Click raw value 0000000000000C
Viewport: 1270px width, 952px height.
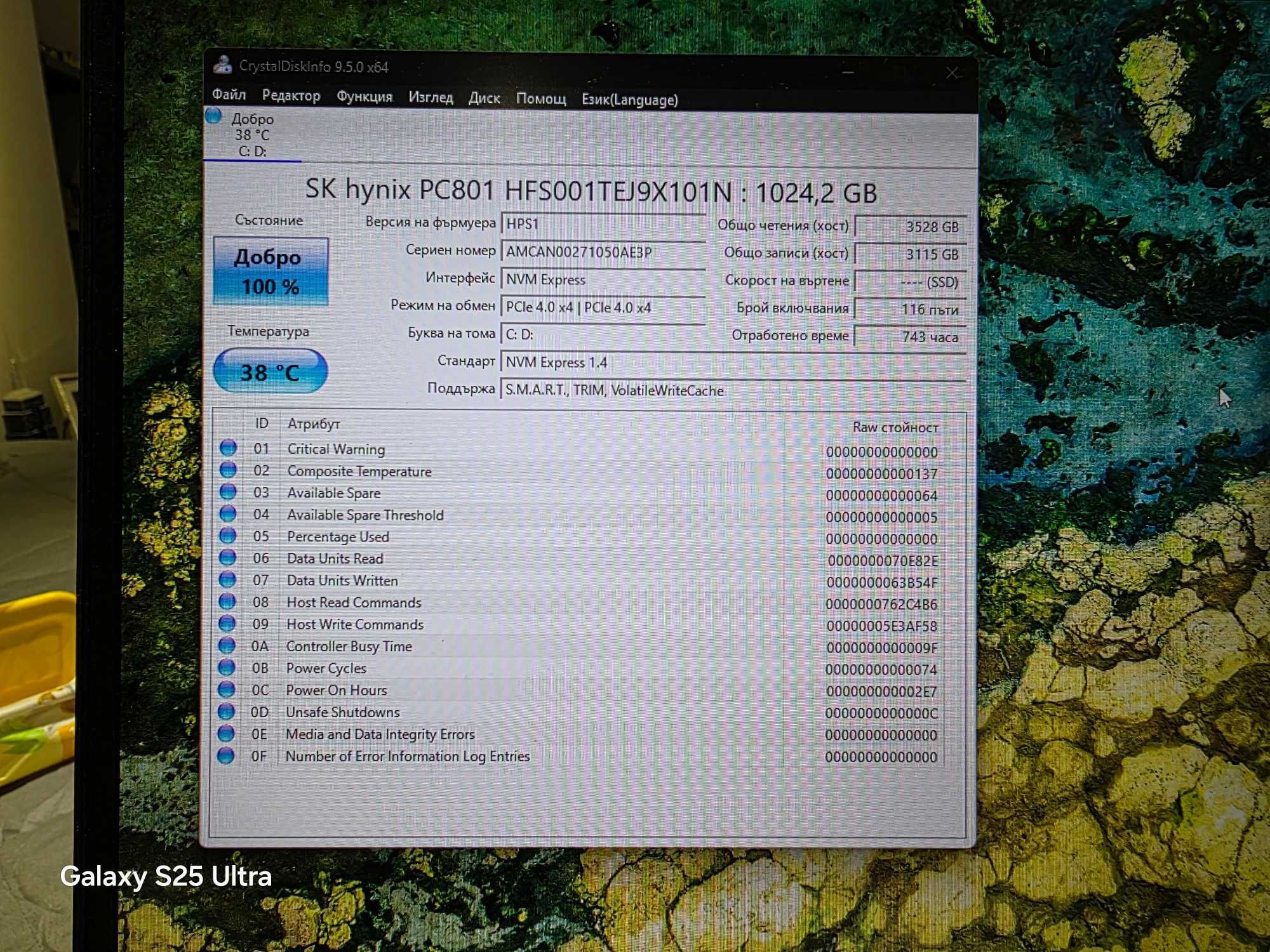click(881, 713)
